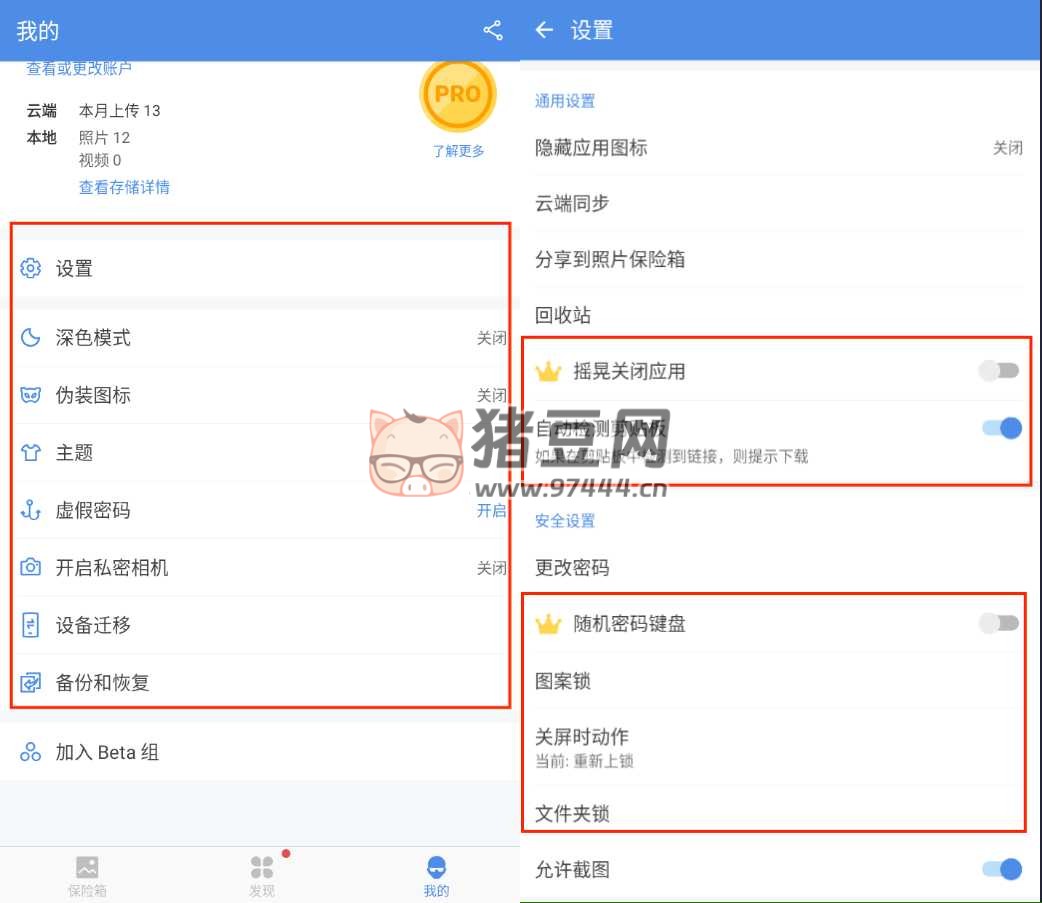Turn on 随机密码键盘 toggle
Image resolution: width=1042 pixels, height=903 pixels.
pyautogui.click(x=999, y=623)
